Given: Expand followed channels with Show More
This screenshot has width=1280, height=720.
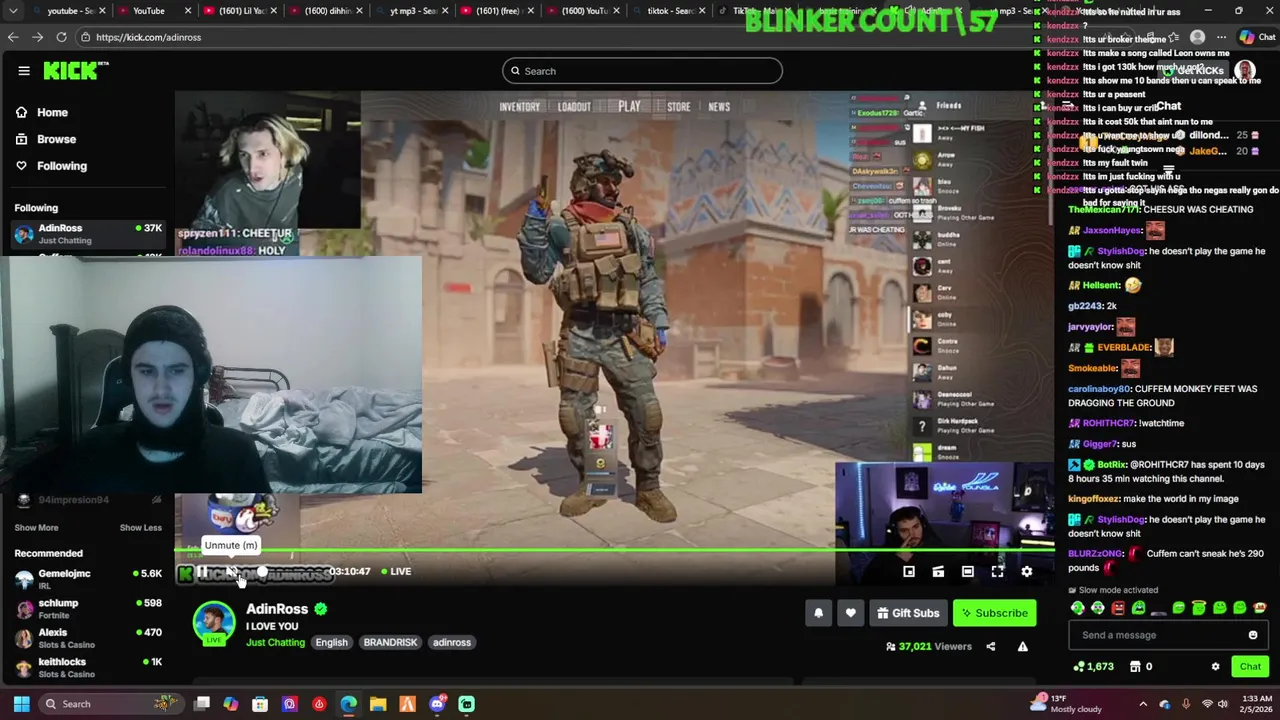Looking at the screenshot, I should tap(36, 528).
